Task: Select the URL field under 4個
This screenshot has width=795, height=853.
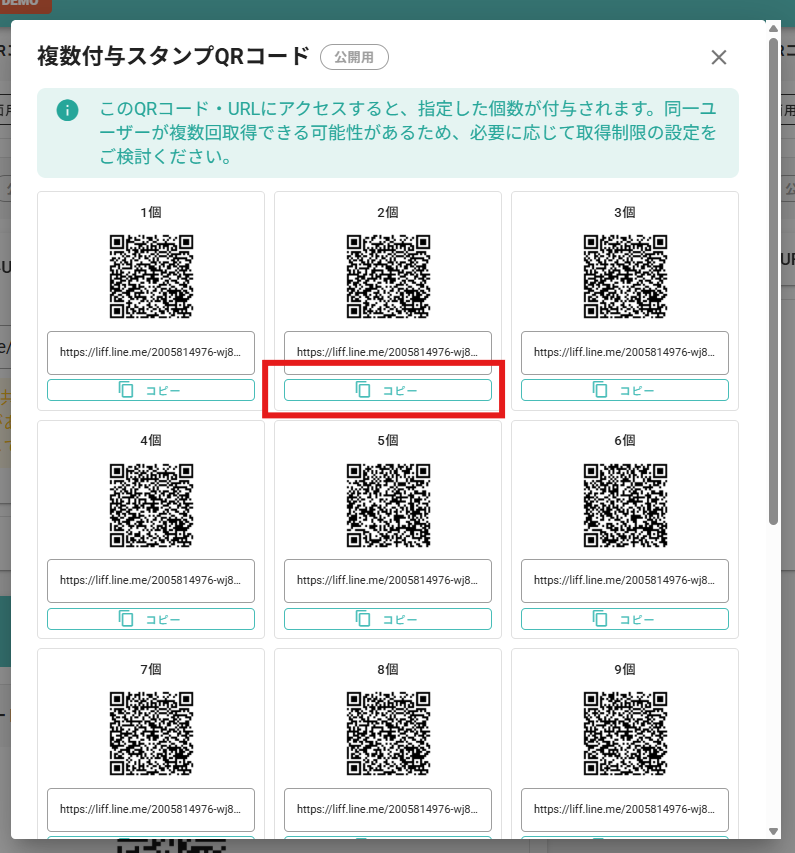Action: pos(151,580)
